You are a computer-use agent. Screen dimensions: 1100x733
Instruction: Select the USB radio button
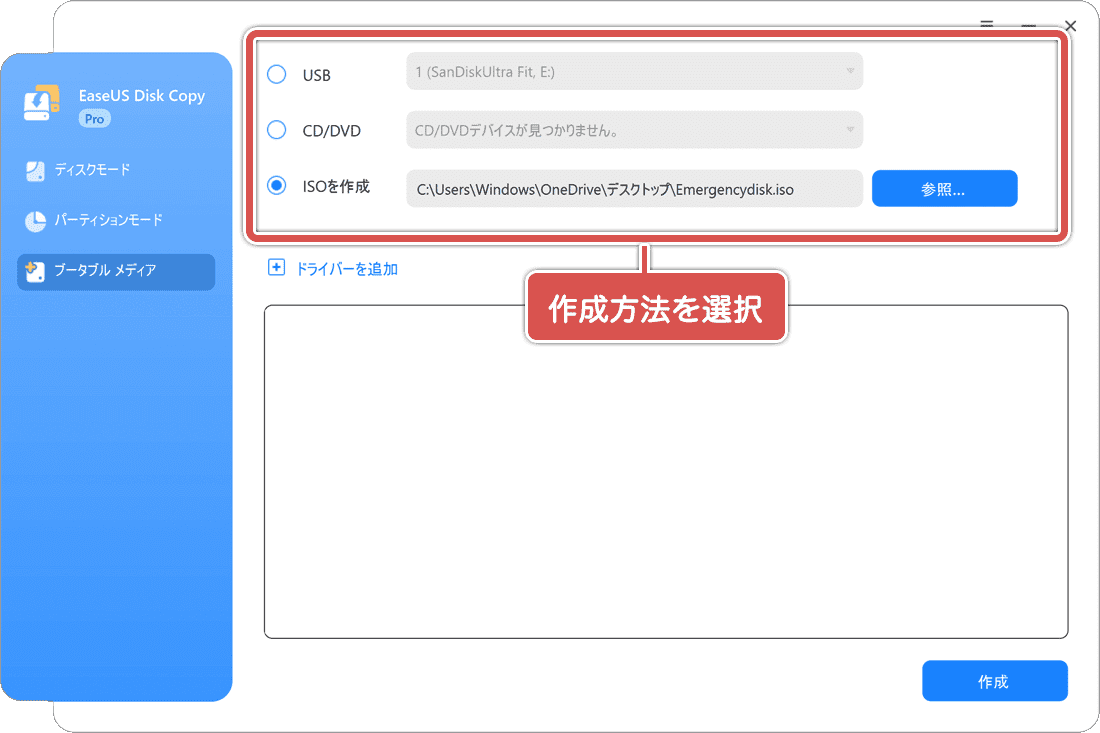point(277,74)
